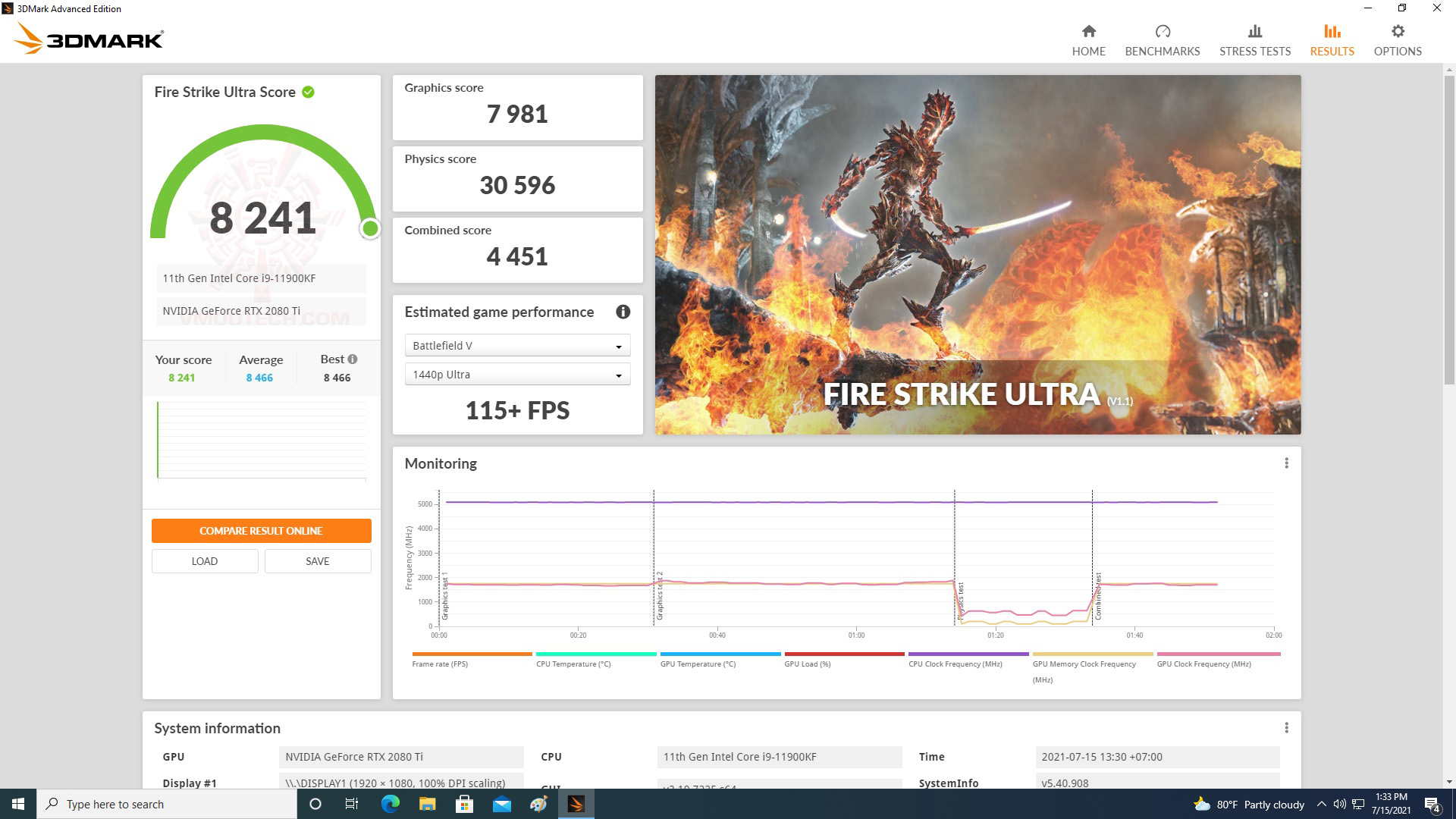This screenshot has height=819, width=1456.
Task: Save the benchmark result
Action: point(318,560)
